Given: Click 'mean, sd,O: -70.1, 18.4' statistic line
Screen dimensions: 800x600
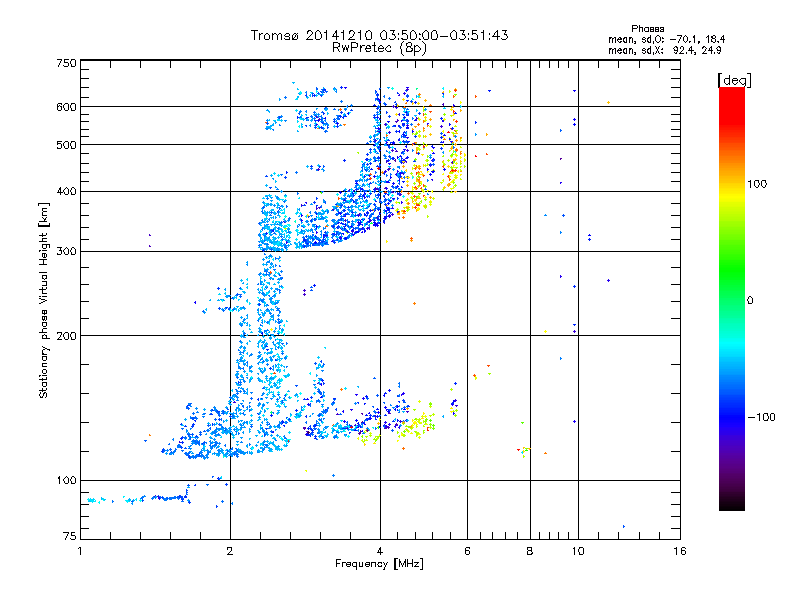Looking at the screenshot, I should 666,39.
